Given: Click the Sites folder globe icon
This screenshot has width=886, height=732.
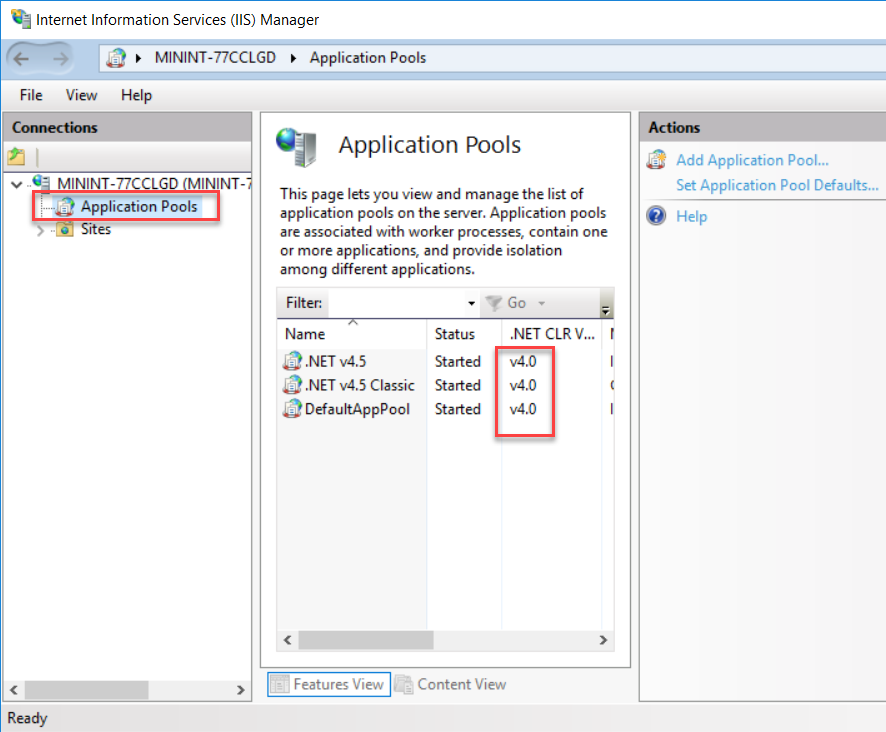Looking at the screenshot, I should coord(65,230).
